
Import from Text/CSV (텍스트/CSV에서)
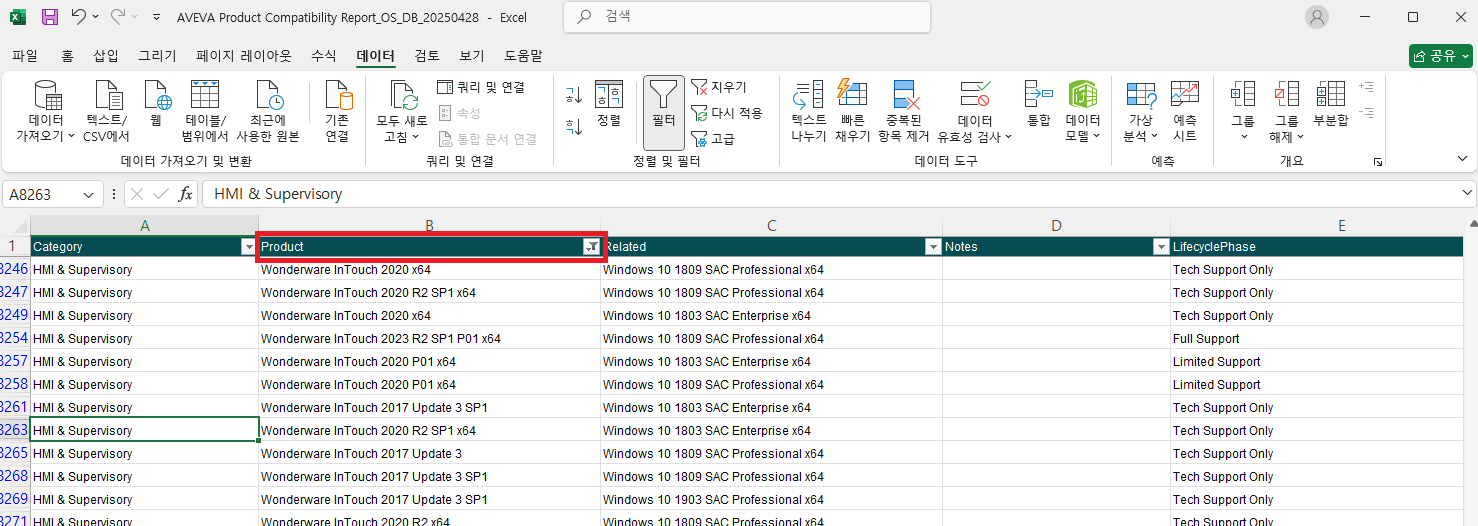pyautogui.click(x=106, y=110)
